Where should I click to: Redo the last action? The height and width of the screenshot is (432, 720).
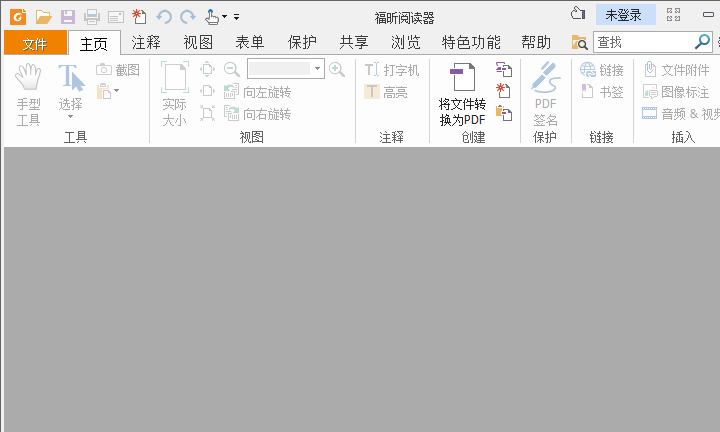pos(188,17)
